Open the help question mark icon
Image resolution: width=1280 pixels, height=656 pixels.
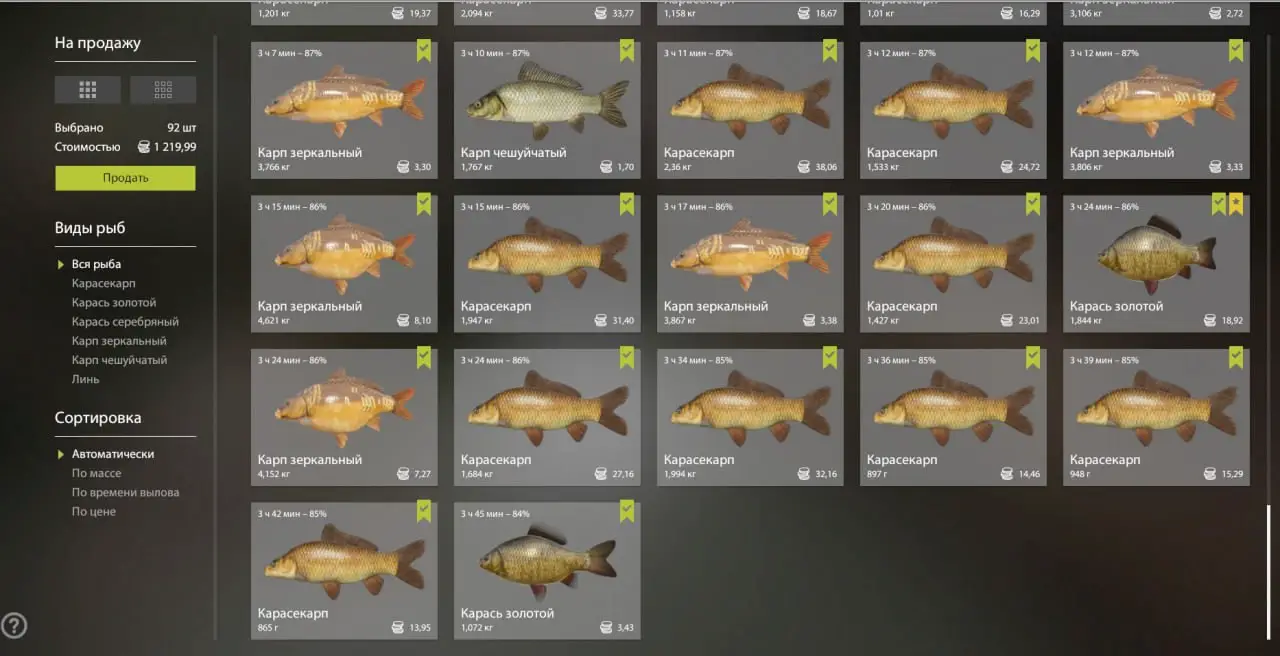pyautogui.click(x=14, y=626)
